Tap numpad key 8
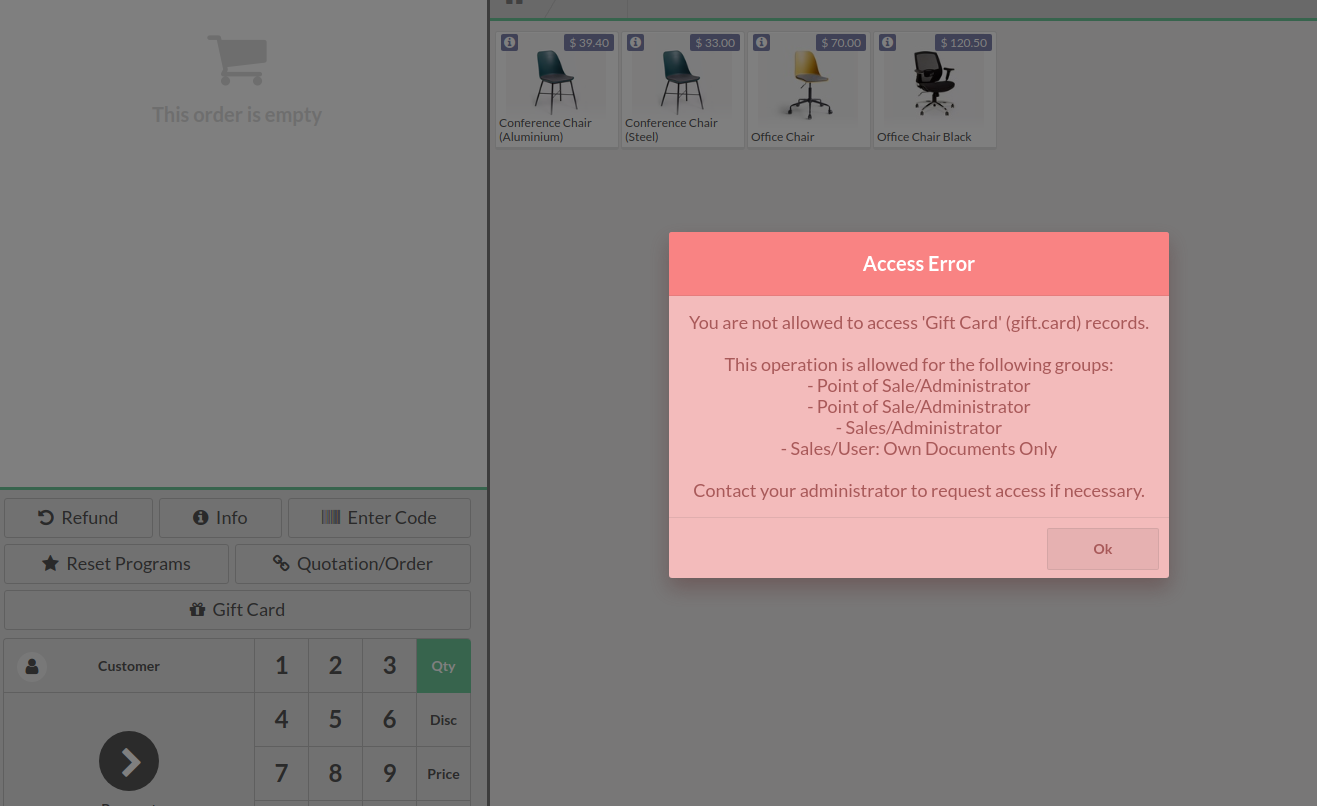This screenshot has height=806, width=1317. 336,774
